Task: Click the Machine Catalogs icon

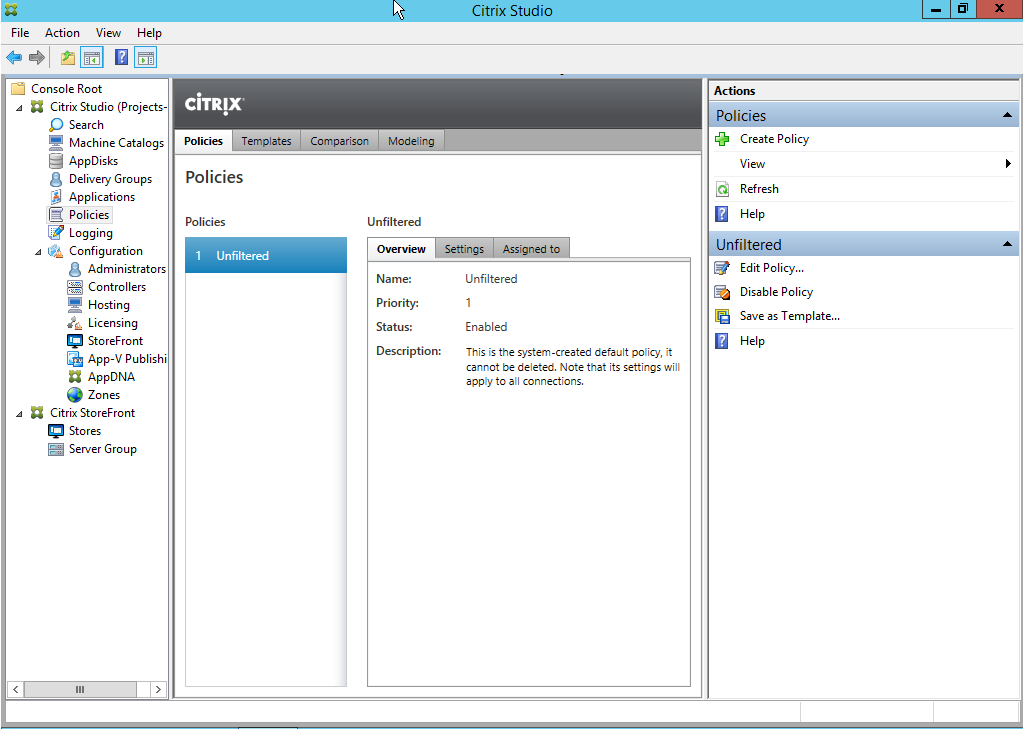Action: [x=57, y=142]
